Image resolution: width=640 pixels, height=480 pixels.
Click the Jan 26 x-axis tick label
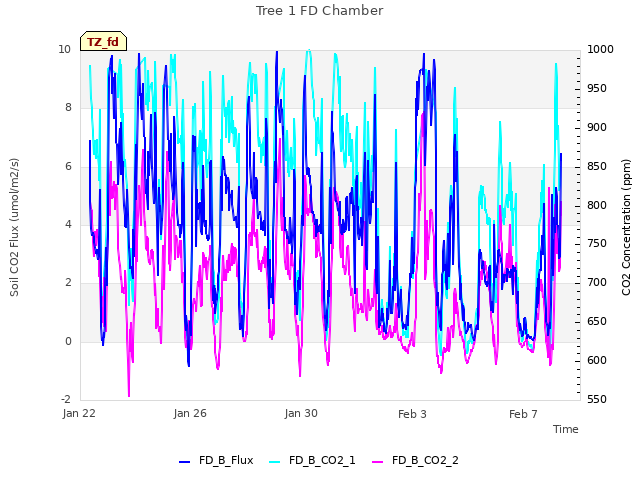coord(190,413)
